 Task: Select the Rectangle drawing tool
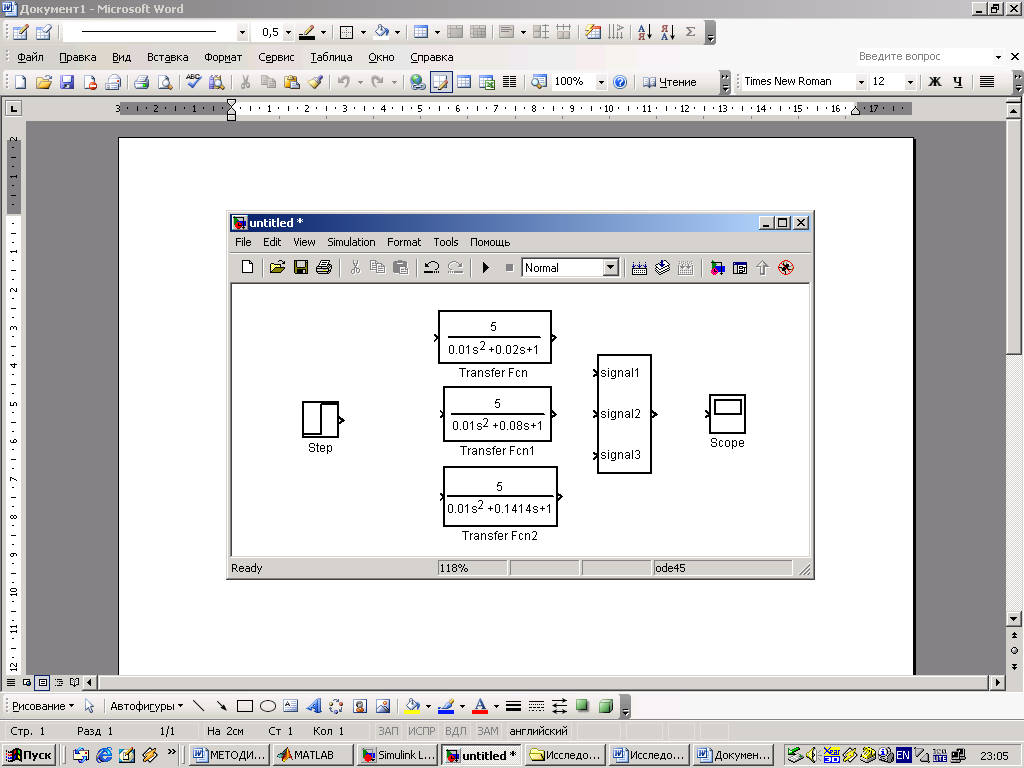point(245,706)
